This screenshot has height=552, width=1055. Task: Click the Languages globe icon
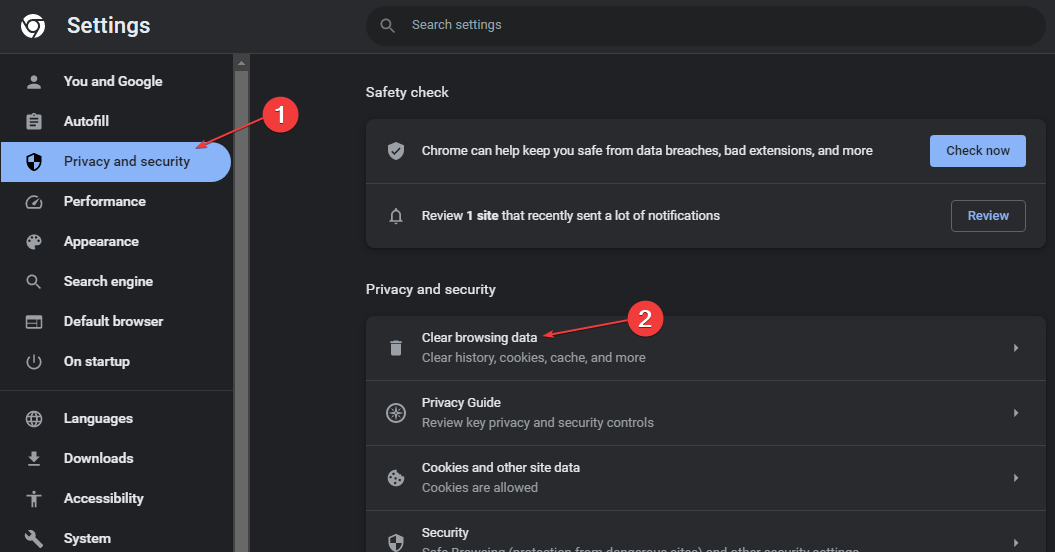pyautogui.click(x=34, y=419)
